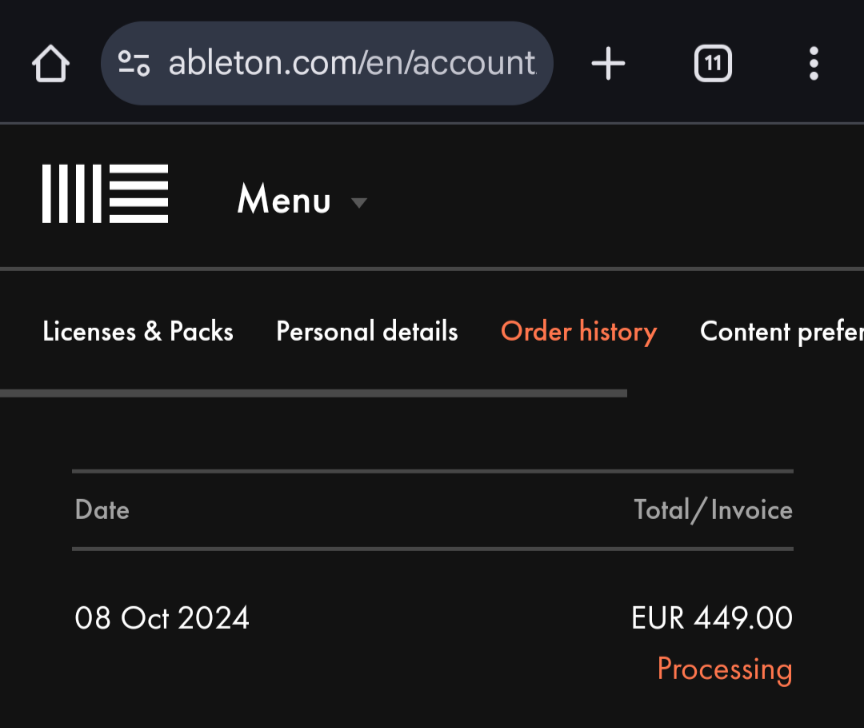864x728 pixels.
Task: Open the site Menu label
Action: 284,201
